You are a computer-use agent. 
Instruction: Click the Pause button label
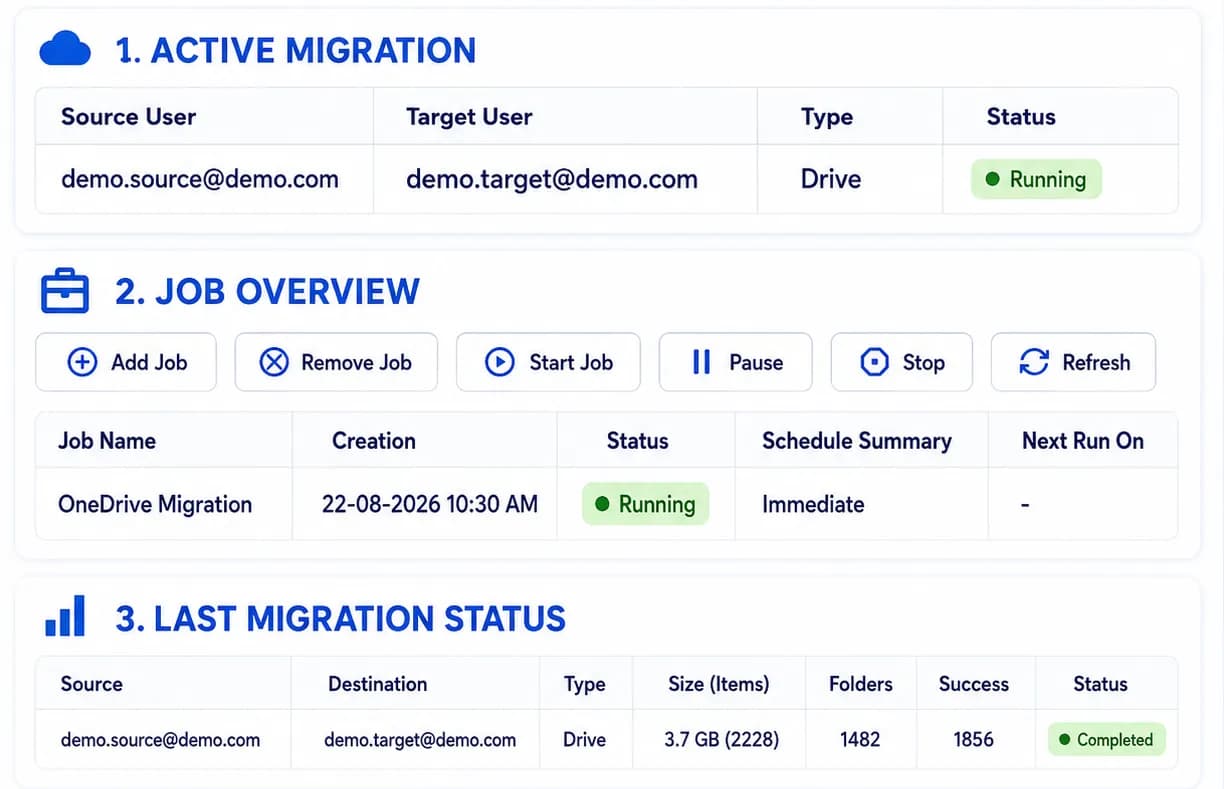coord(756,362)
